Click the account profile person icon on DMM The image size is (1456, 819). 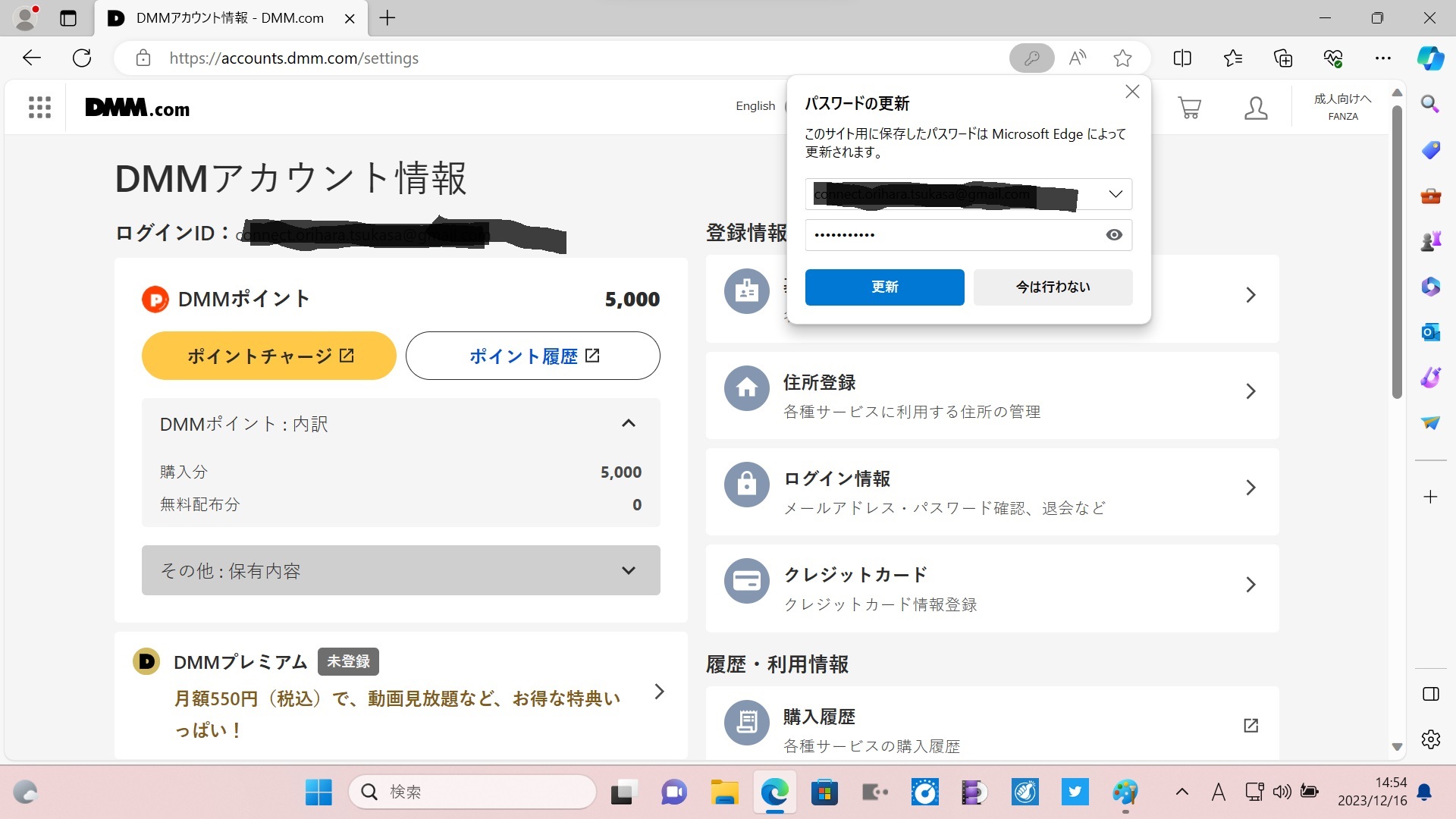tap(1255, 107)
